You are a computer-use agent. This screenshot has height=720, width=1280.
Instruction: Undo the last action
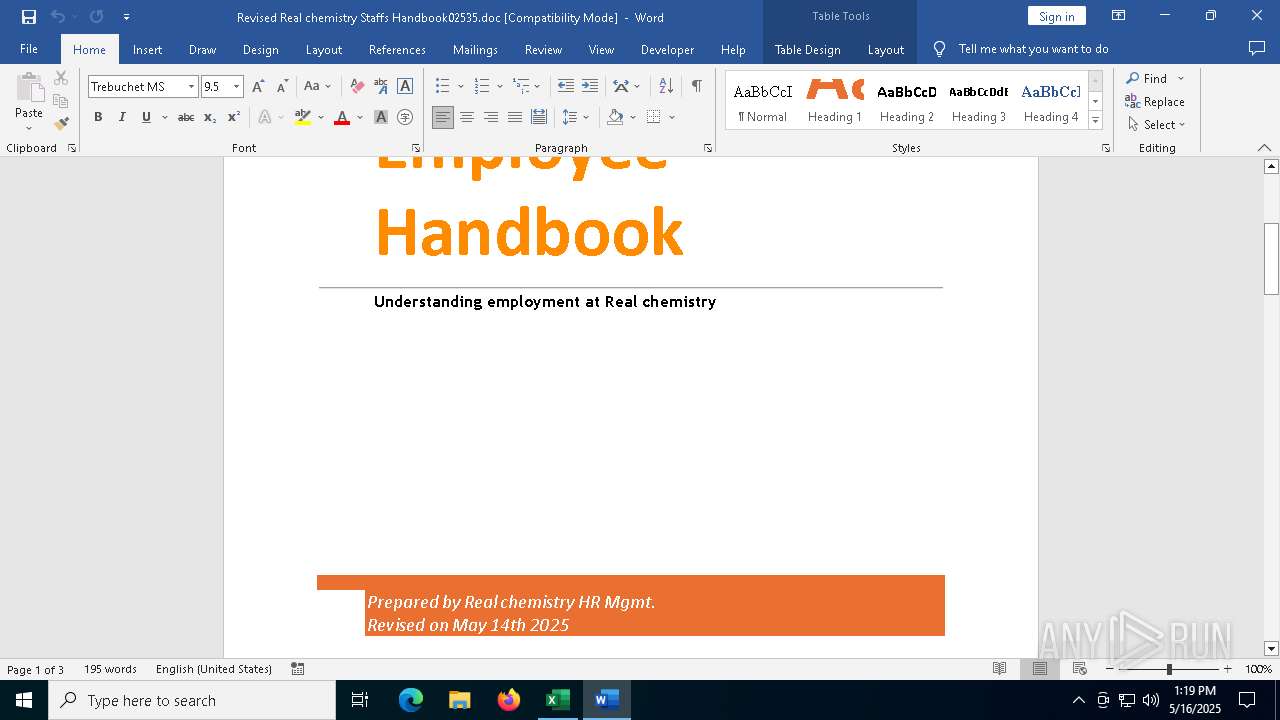pyautogui.click(x=58, y=17)
